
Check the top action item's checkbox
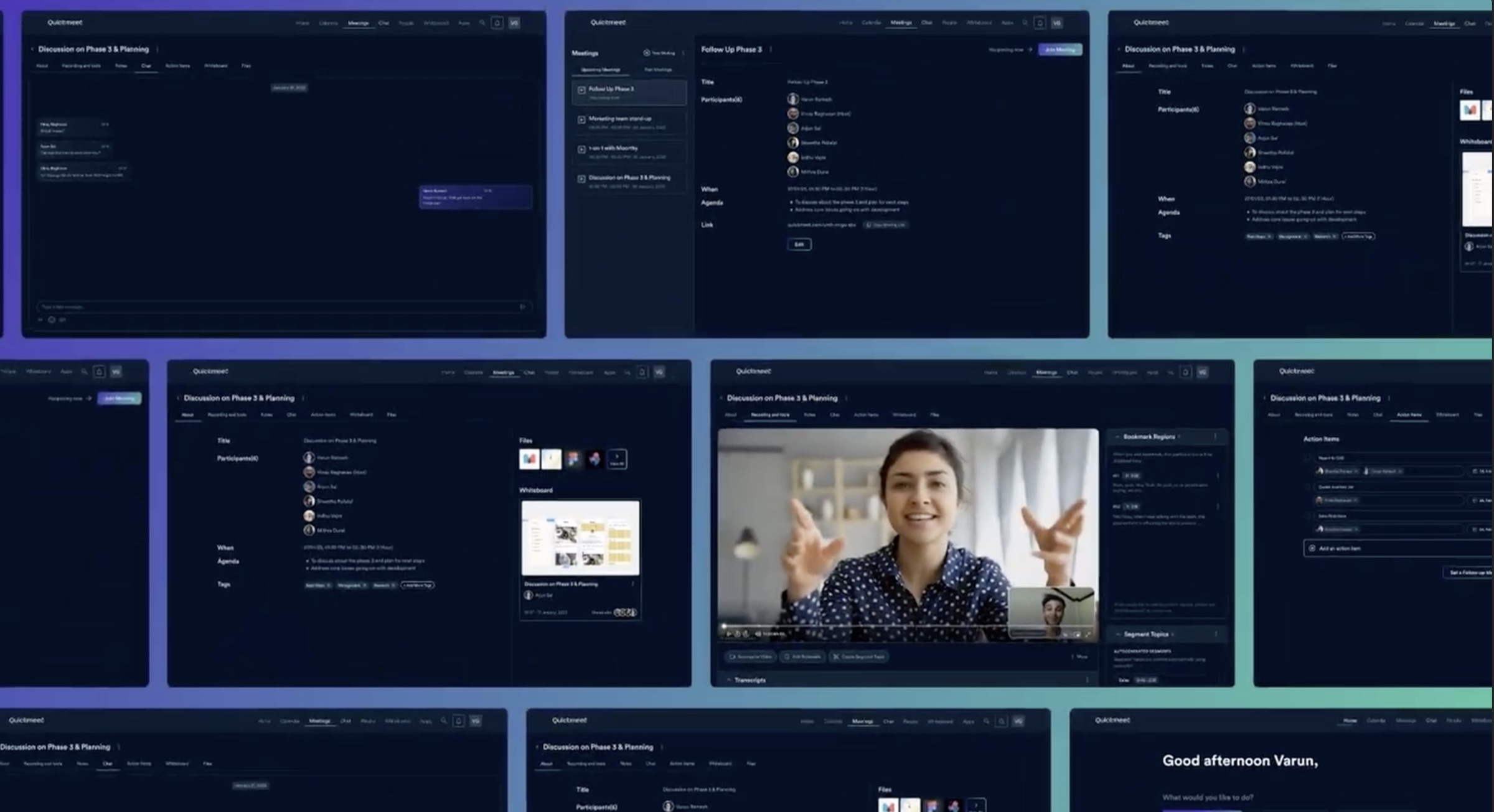1307,458
